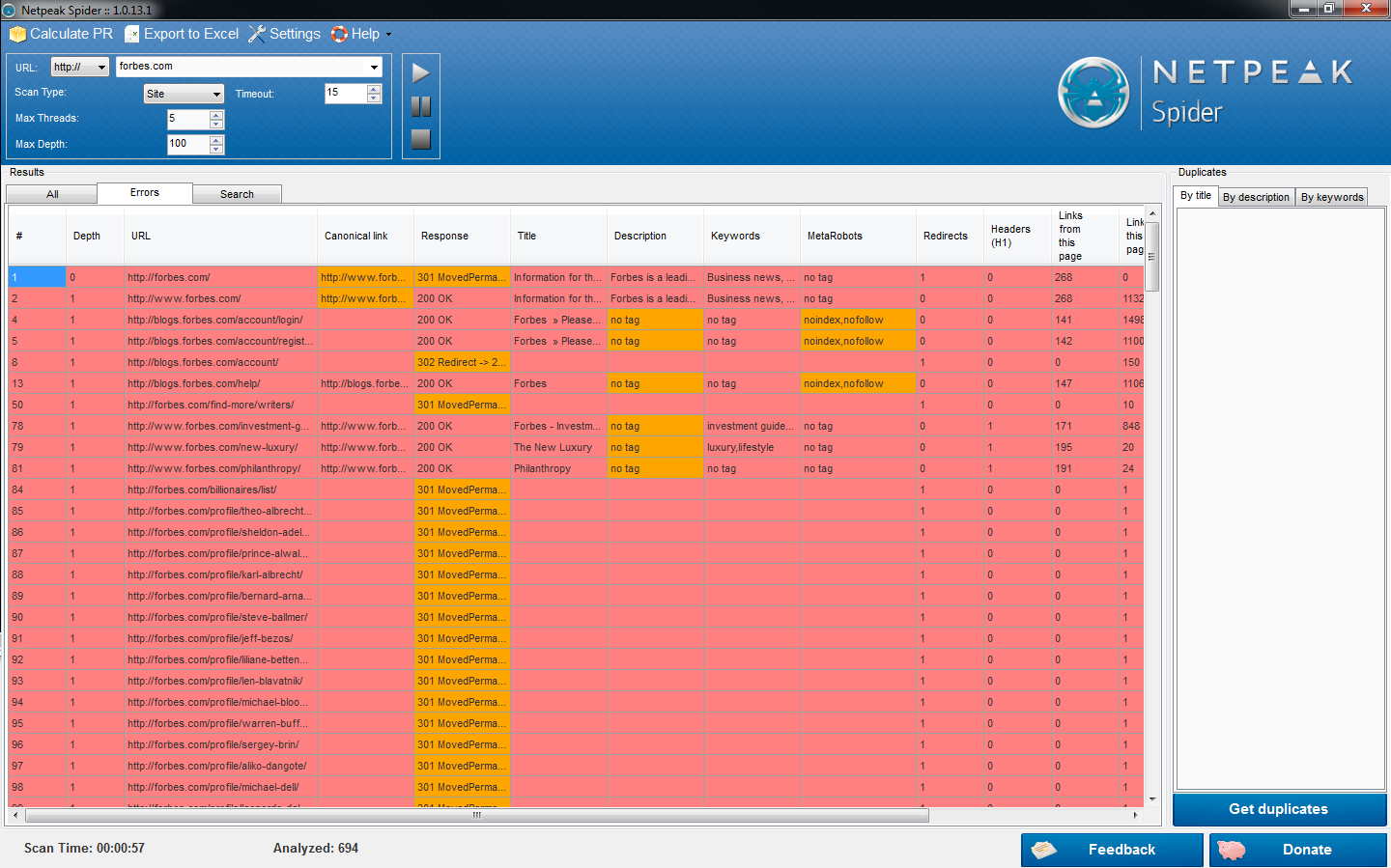Click the Donate button
Image resolution: width=1391 pixels, height=868 pixels.
pos(1297,850)
